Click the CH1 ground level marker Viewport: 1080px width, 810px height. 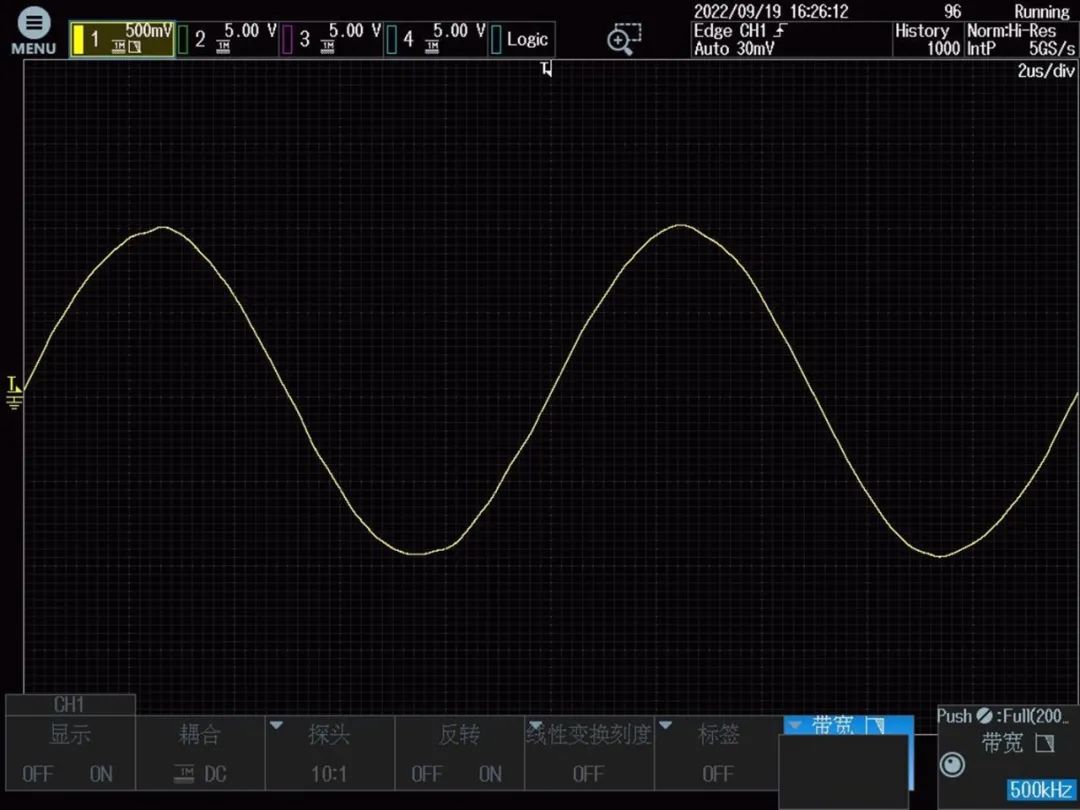click(14, 393)
